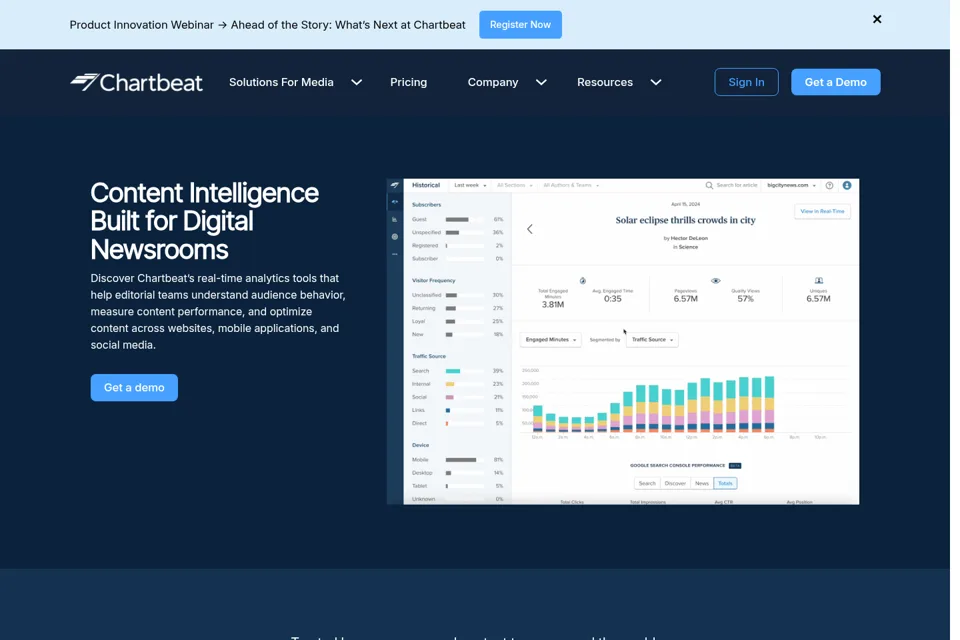
Task: Expand the Resources chevron arrow
Action: 656,82
